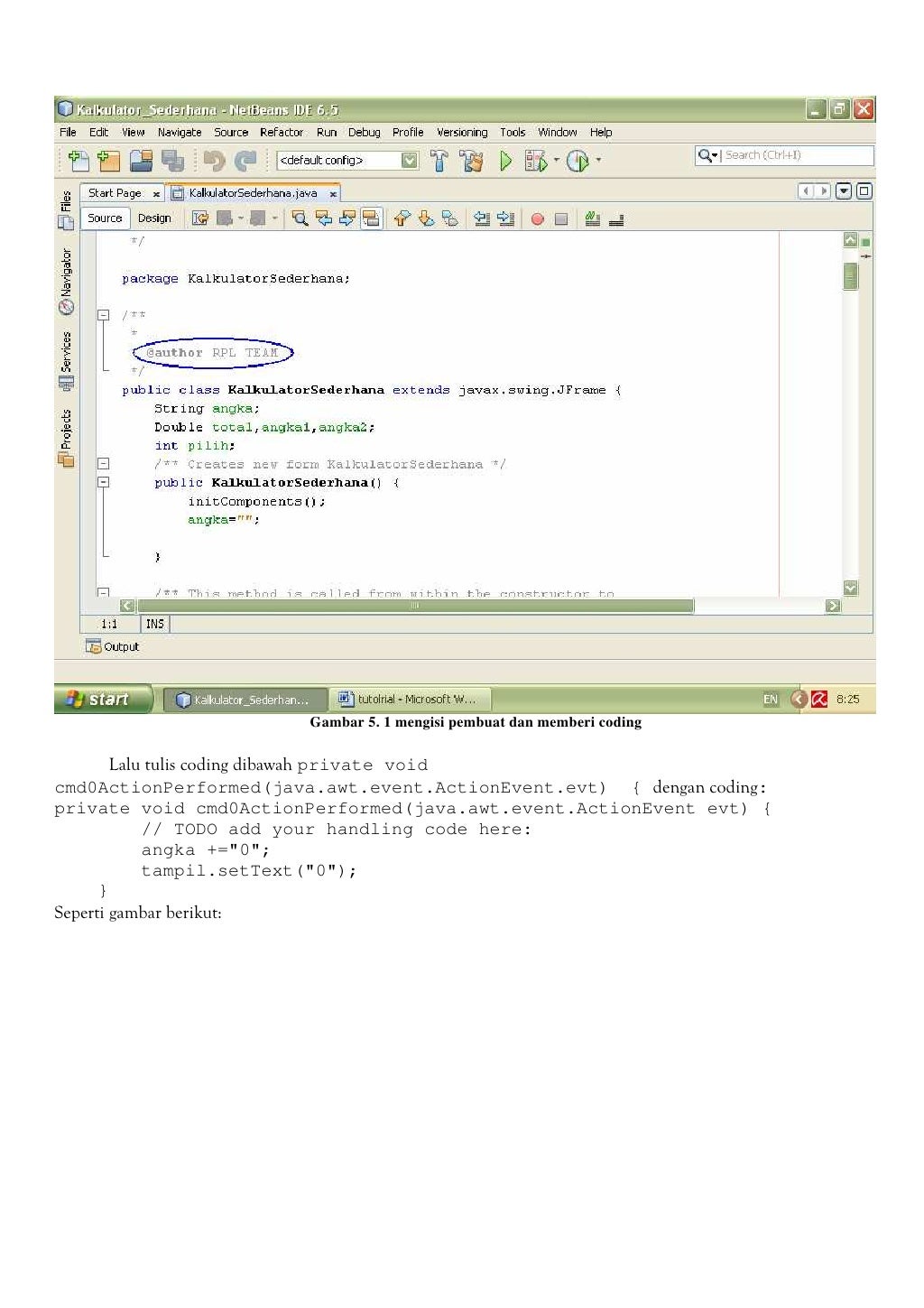Screen dimensions: 924x1308
Task: Open the Source menu
Action: pyautogui.click(x=231, y=132)
